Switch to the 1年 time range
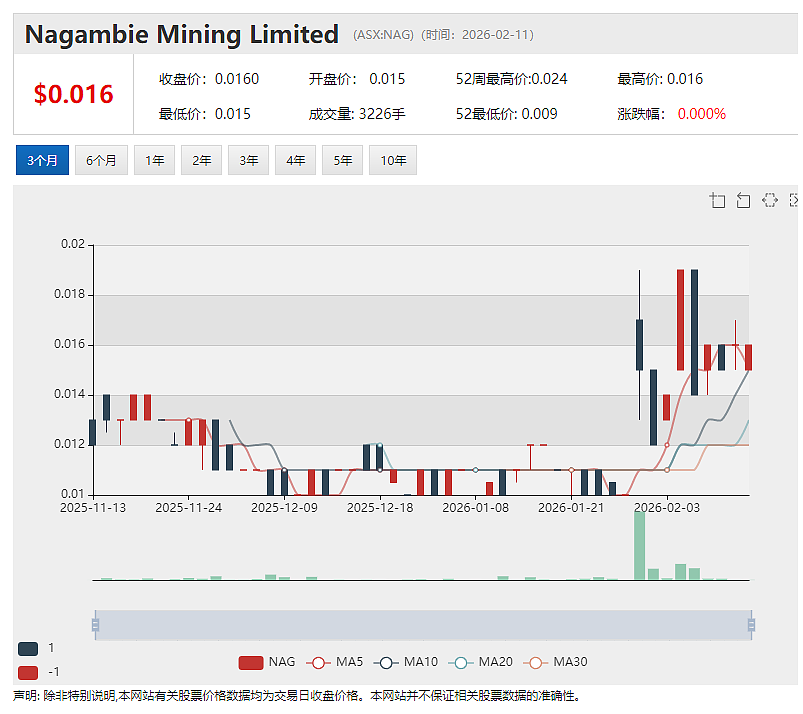Image resolution: width=803 pixels, height=714 pixels. [x=154, y=160]
